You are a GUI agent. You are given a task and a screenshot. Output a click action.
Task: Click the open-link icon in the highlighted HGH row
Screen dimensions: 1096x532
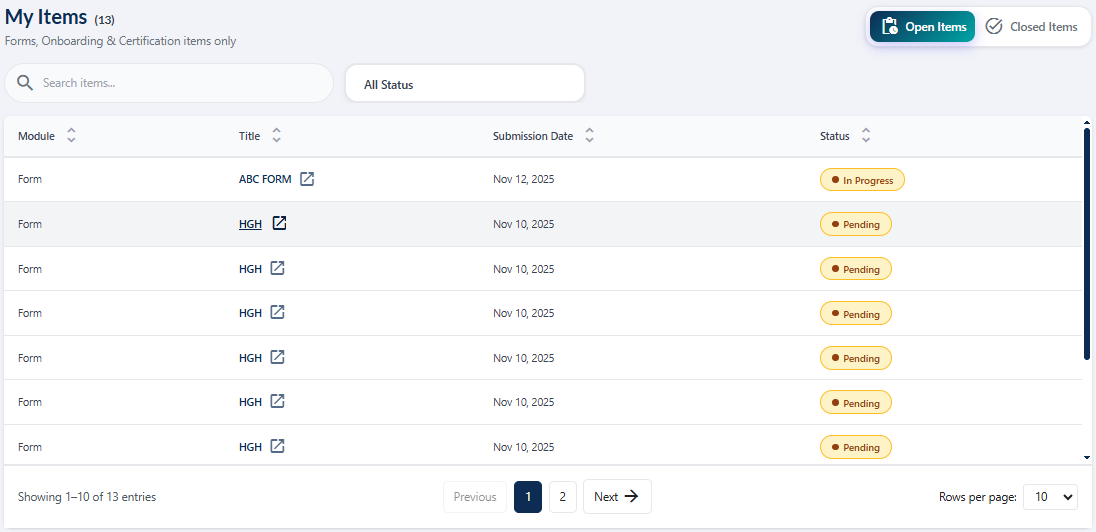pyautogui.click(x=280, y=223)
